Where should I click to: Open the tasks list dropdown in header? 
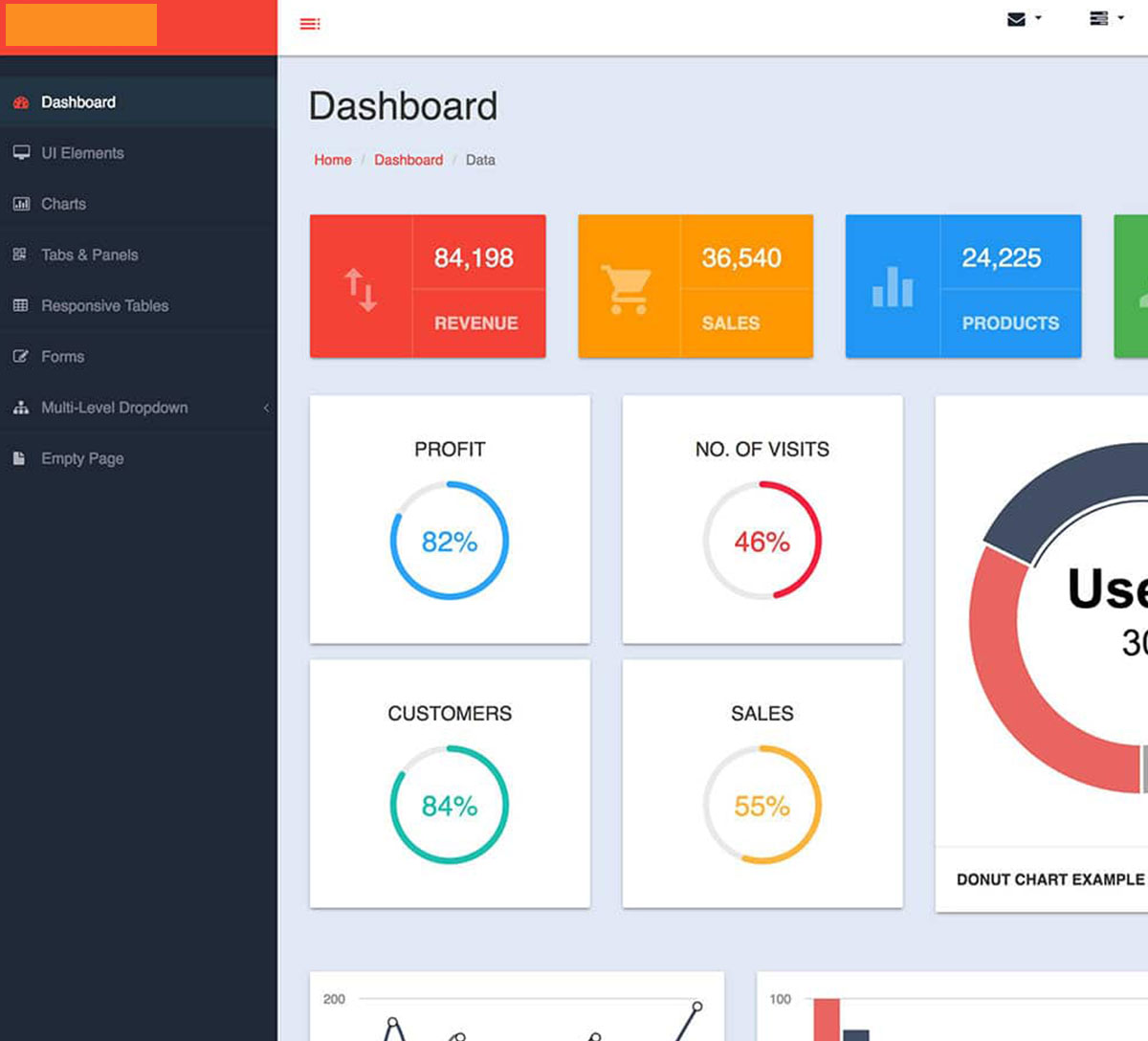(1105, 18)
